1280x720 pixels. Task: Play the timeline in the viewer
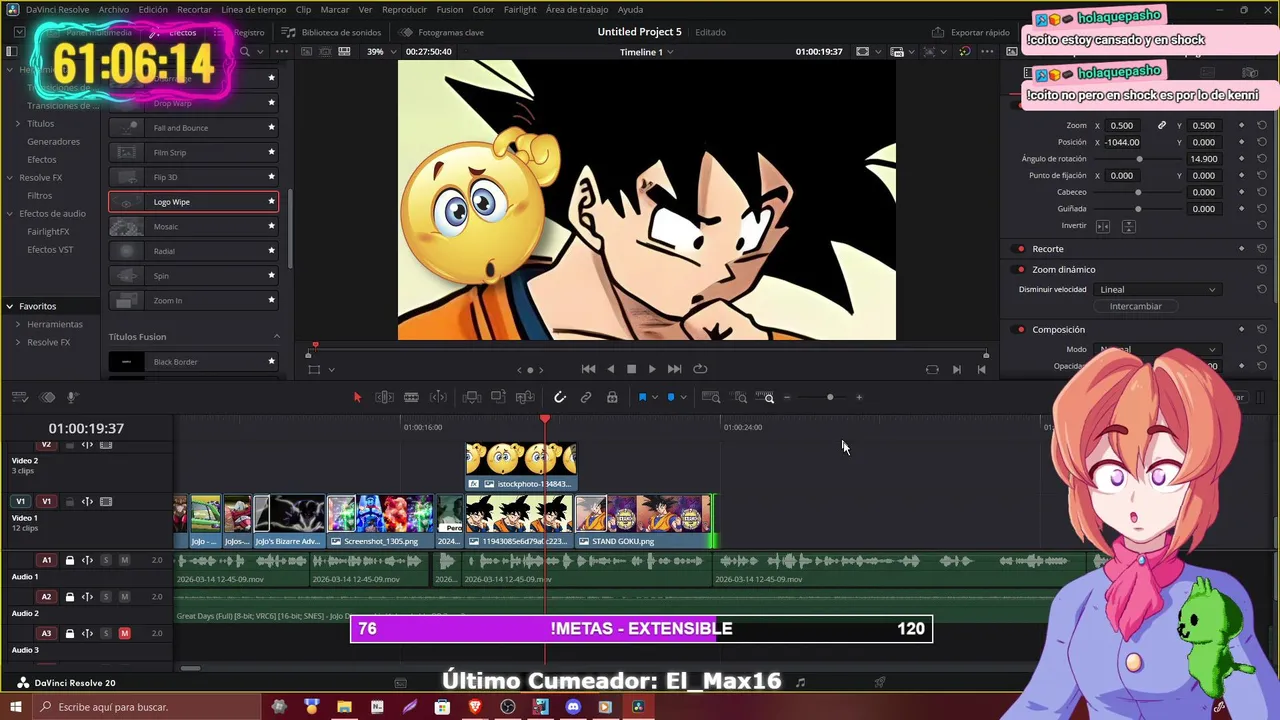click(x=652, y=369)
